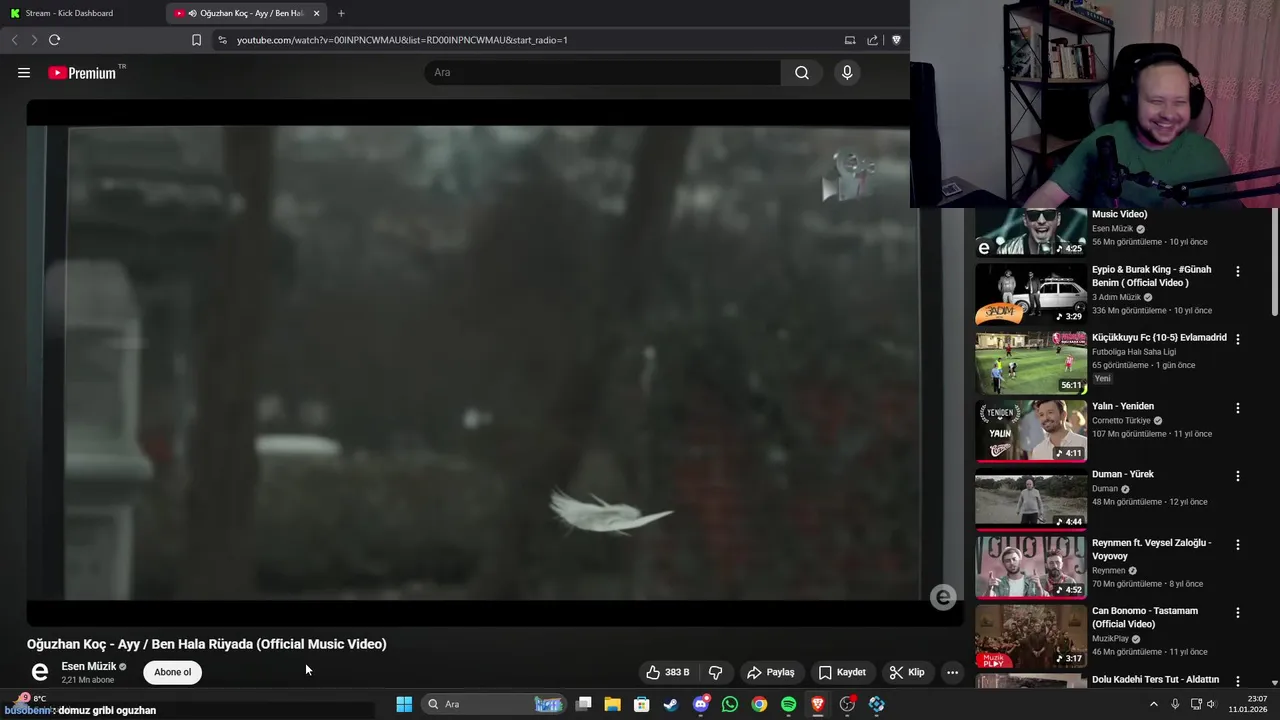The height and width of the screenshot is (720, 1280).
Task: Open Discord from taskbar
Action: 701,704
